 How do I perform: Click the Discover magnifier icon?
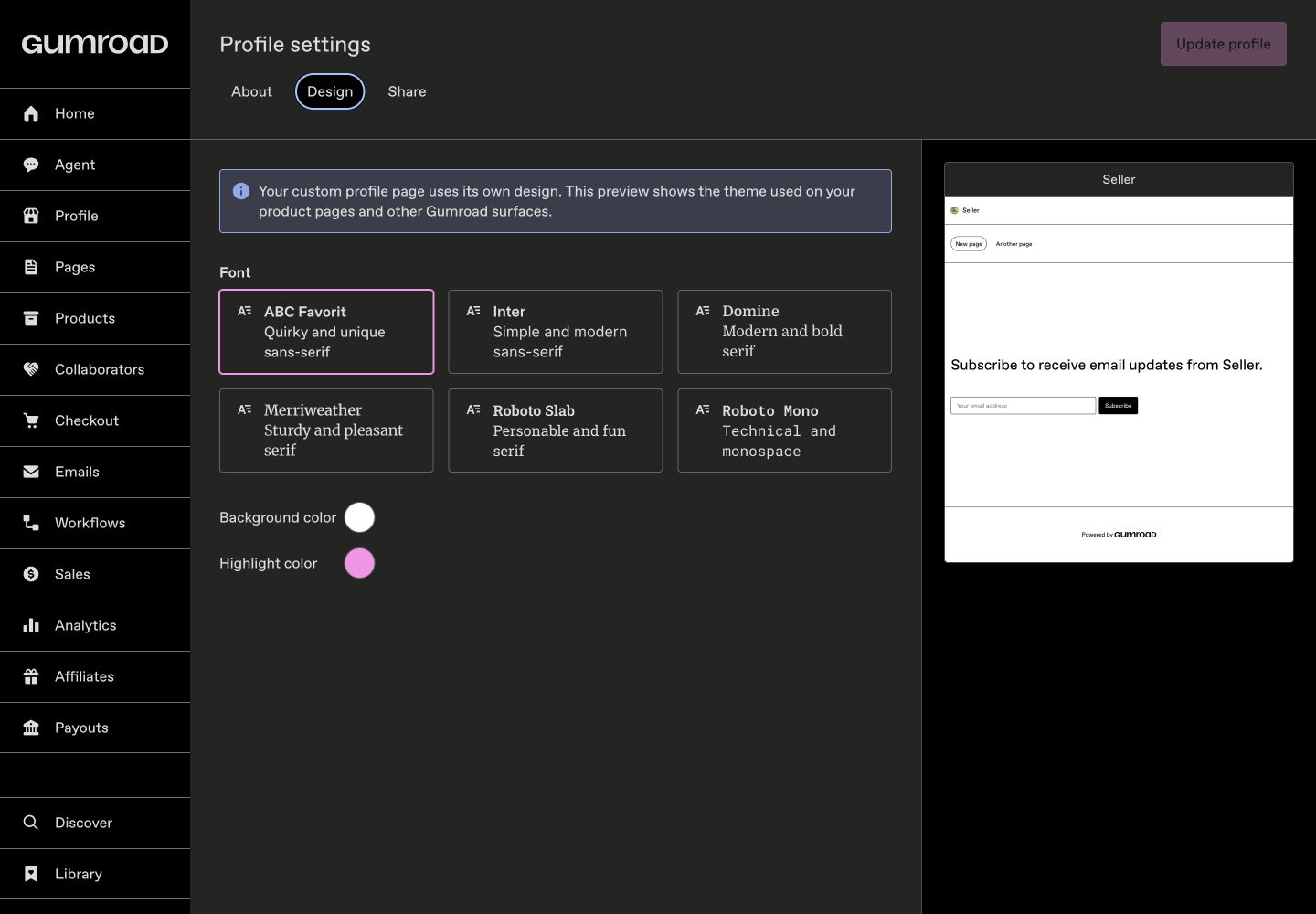click(31, 823)
